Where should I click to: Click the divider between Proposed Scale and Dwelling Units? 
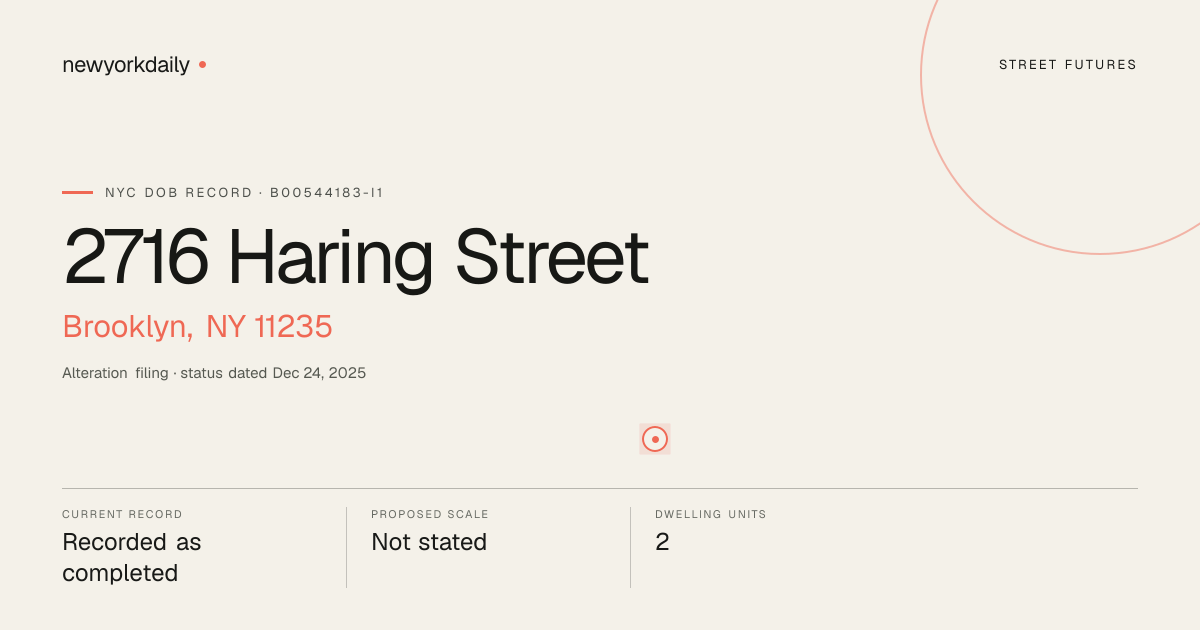coord(630,547)
